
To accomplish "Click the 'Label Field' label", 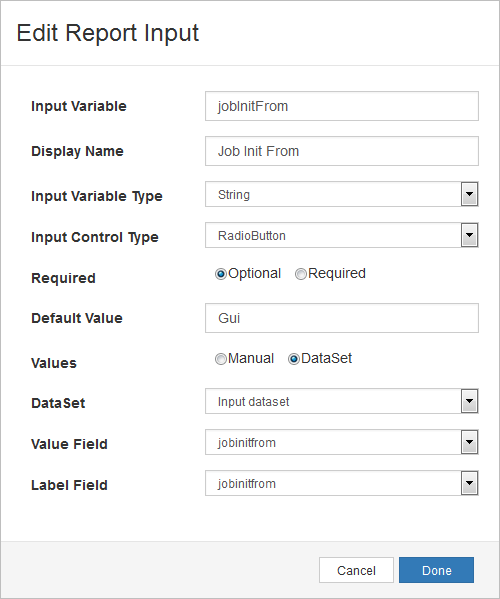I will [69, 485].
